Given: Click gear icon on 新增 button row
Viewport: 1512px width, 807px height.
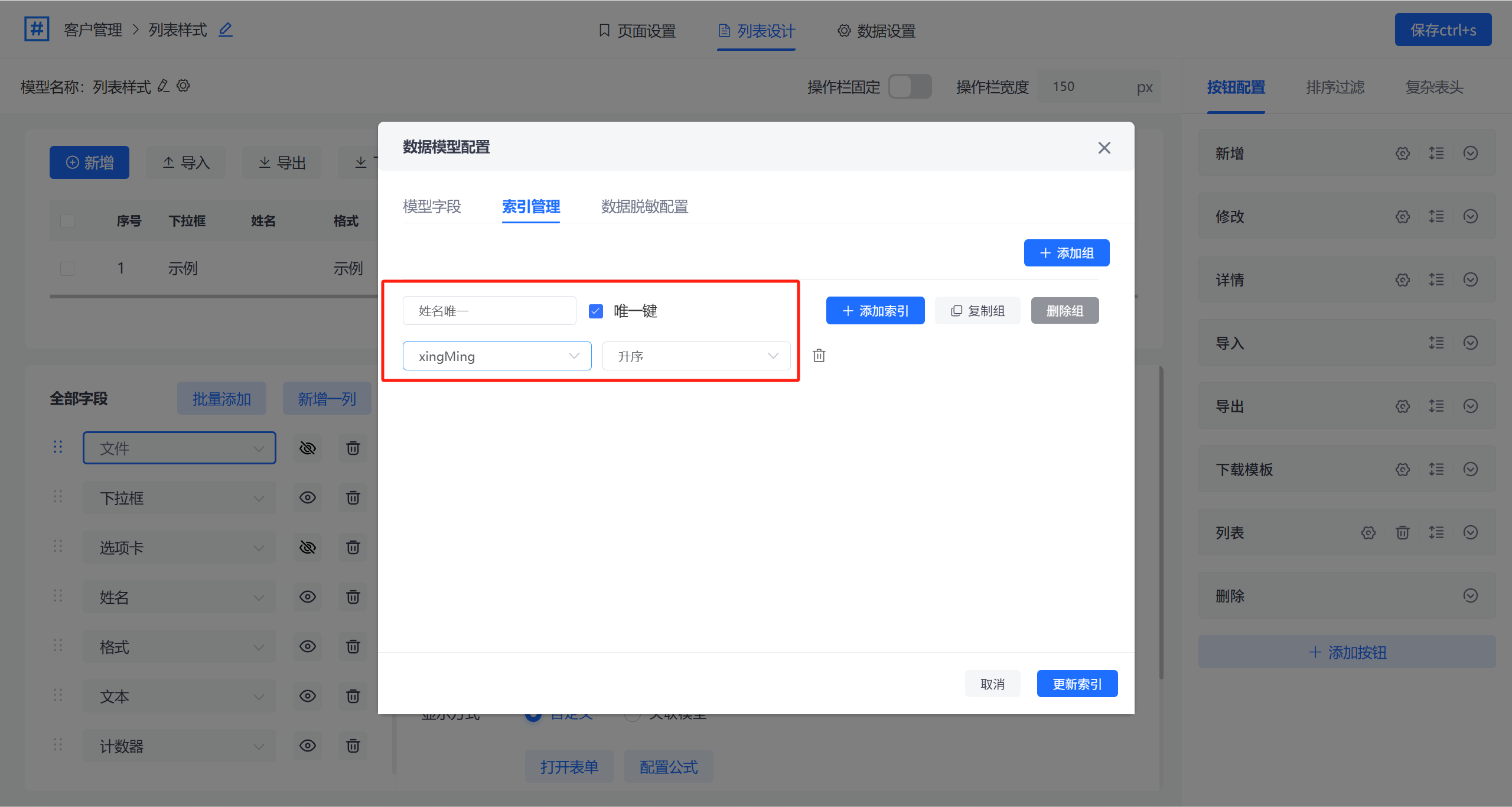Looking at the screenshot, I should tap(1402, 154).
